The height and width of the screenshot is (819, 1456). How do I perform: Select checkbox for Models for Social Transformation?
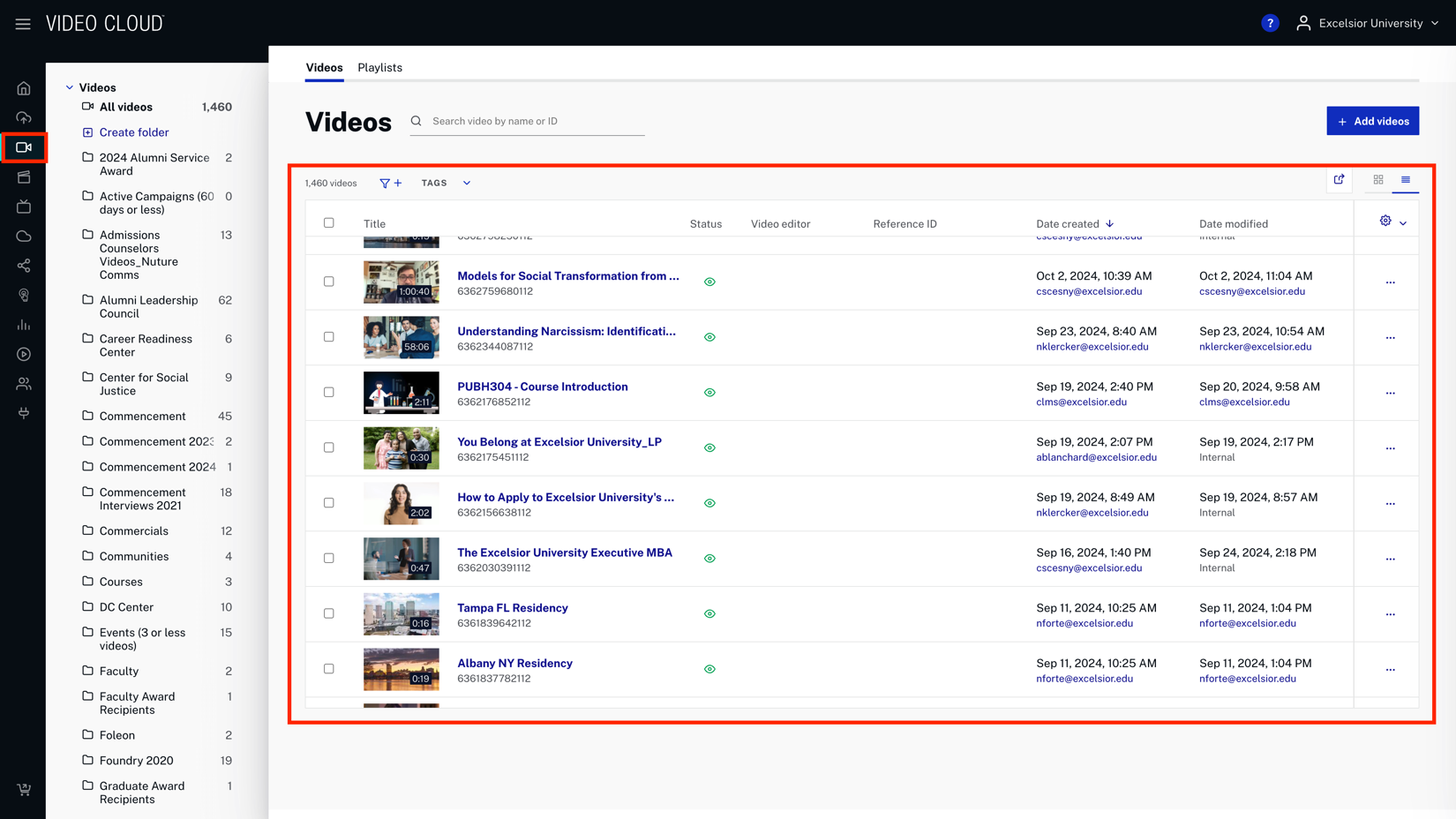pyautogui.click(x=329, y=282)
